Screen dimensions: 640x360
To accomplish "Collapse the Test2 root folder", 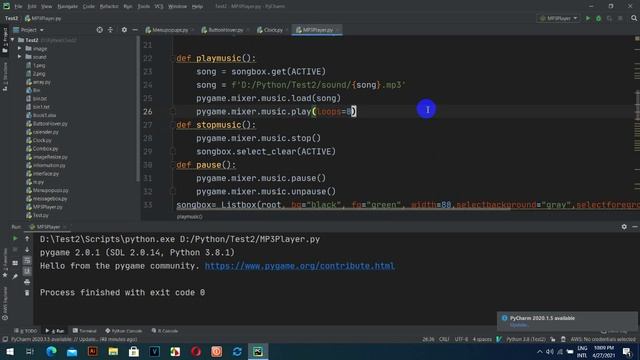I will [x=13, y=40].
